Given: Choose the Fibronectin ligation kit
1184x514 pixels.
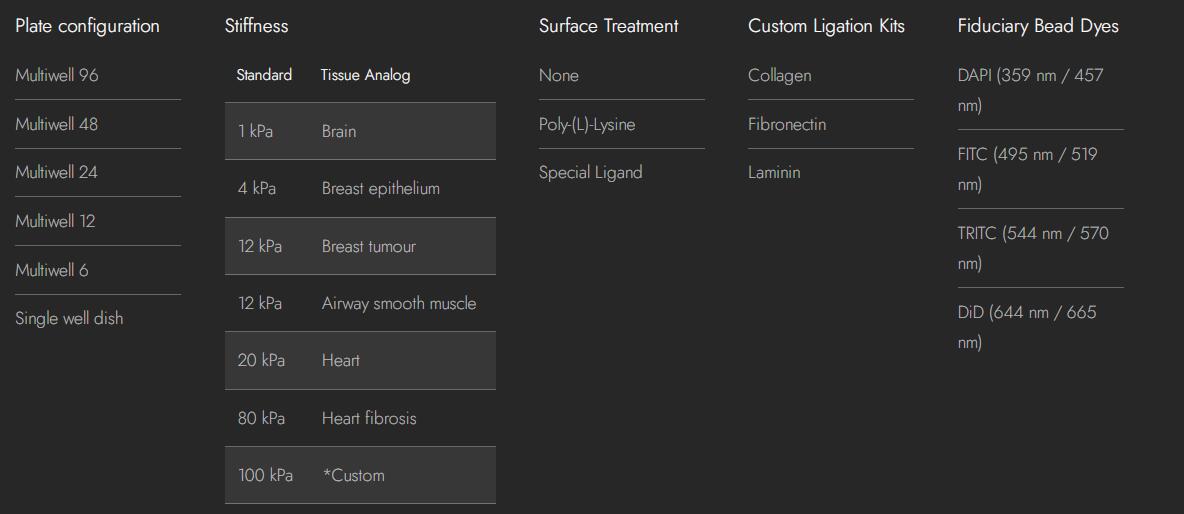Looking at the screenshot, I should coord(787,125).
